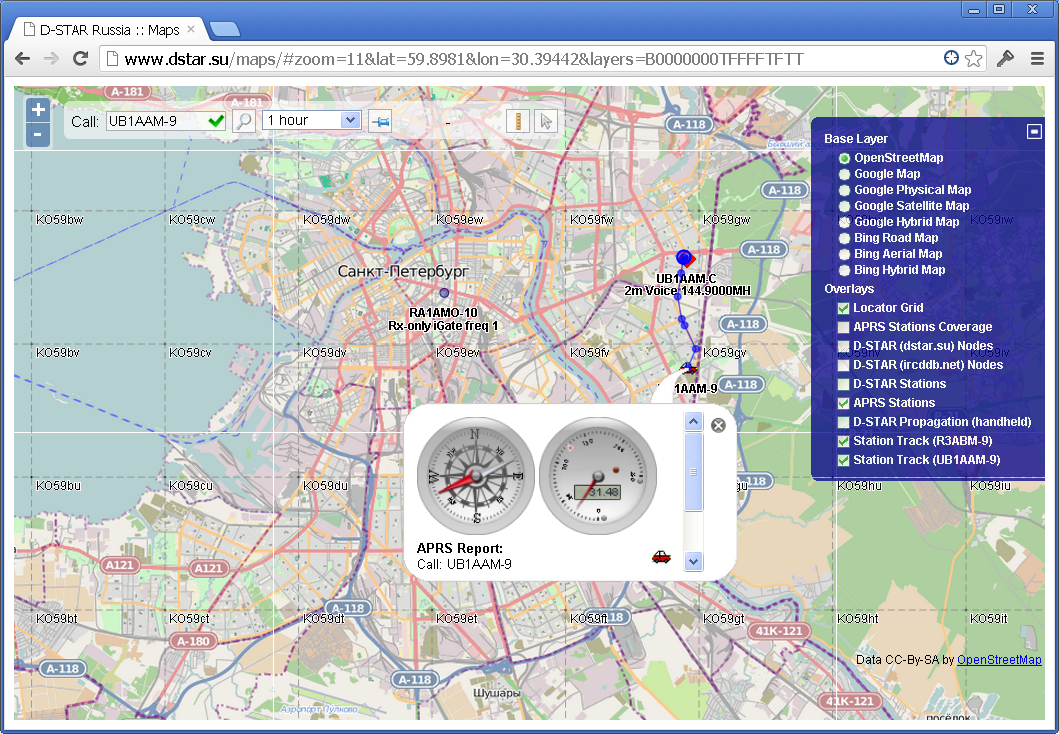This screenshot has width=1059, height=734.
Task: Select Google Map base layer
Action: point(844,174)
